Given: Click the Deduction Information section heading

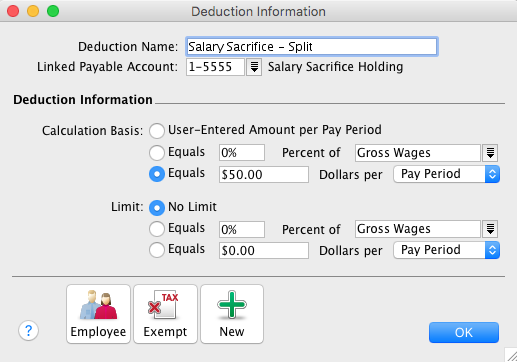Looking at the screenshot, I should [83, 100].
